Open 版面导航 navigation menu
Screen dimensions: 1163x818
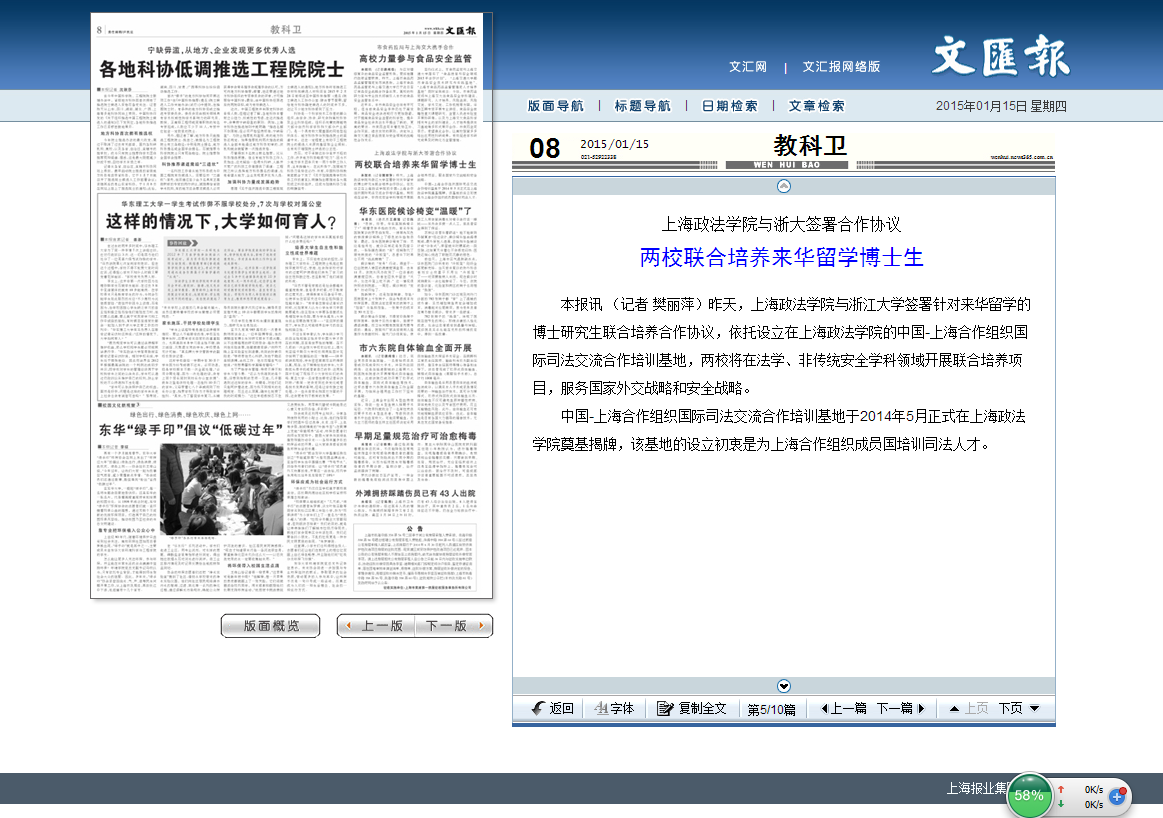tap(555, 106)
